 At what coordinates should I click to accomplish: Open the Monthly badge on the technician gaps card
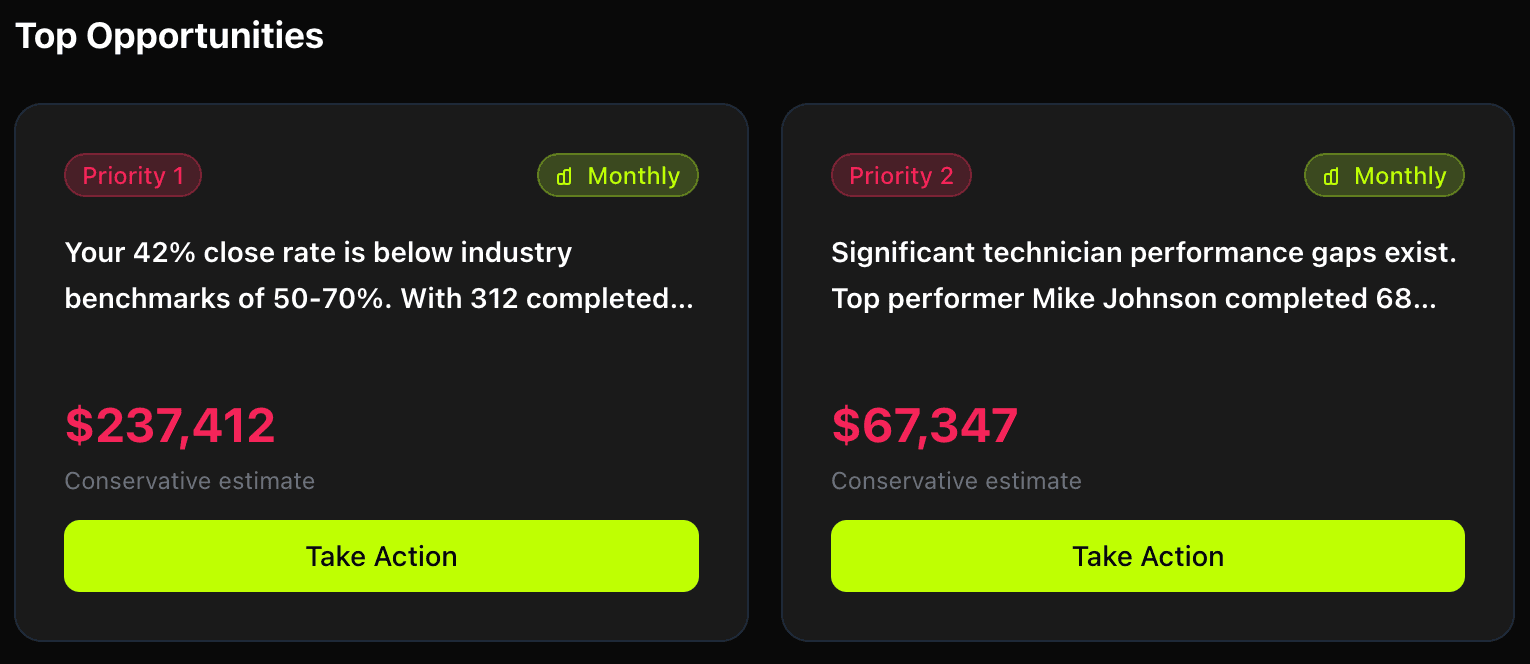pos(1384,175)
